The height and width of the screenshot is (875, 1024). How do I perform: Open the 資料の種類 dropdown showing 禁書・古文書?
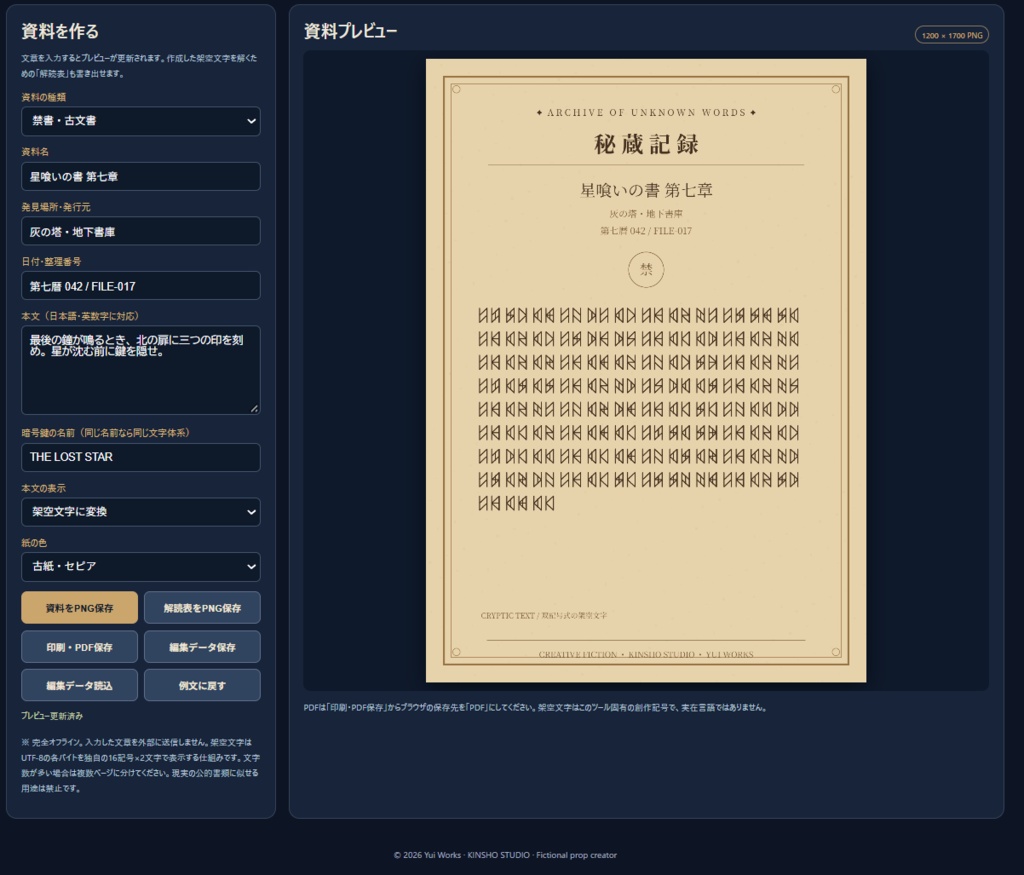pyautogui.click(x=140, y=121)
